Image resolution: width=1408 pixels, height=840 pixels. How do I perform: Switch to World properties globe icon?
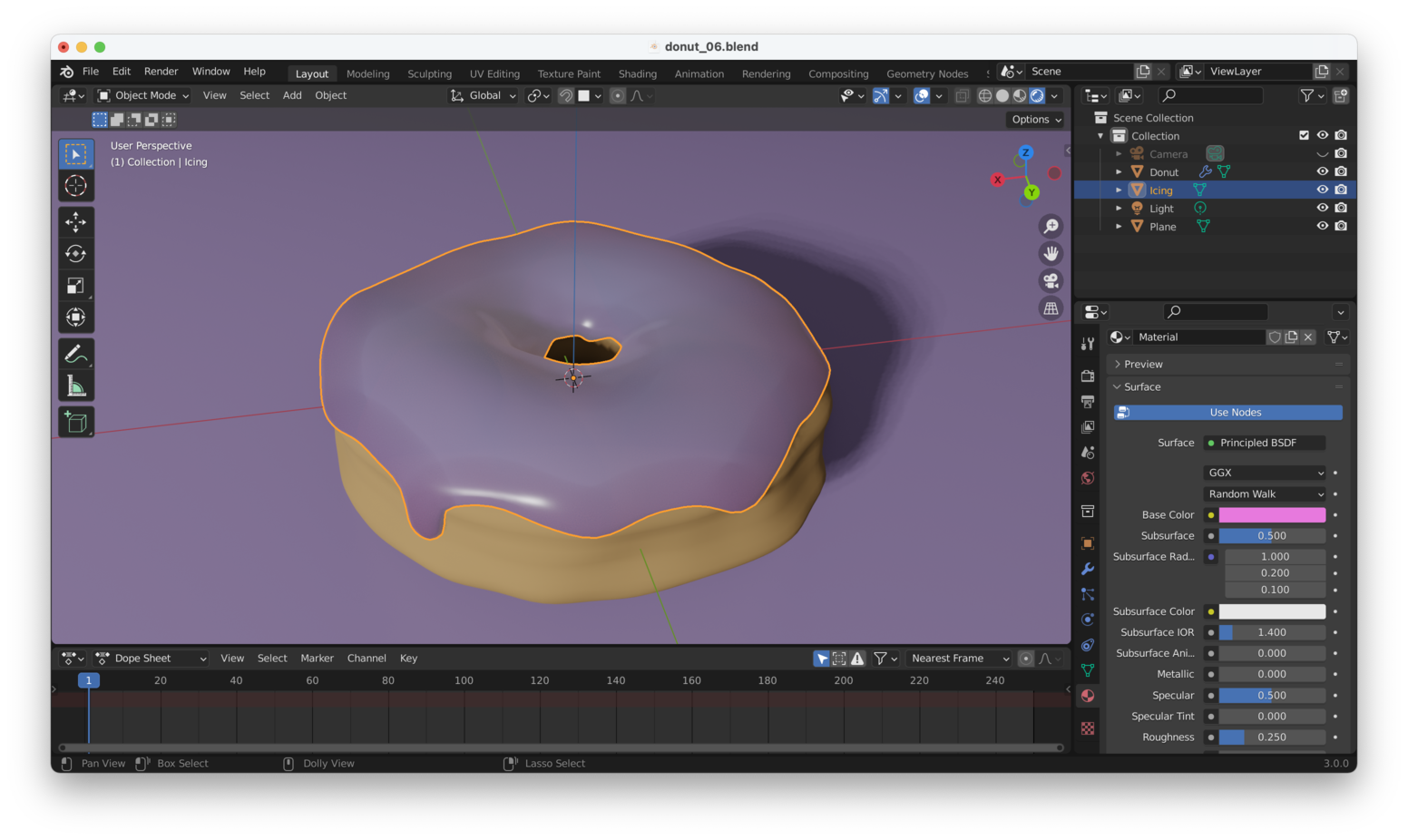[1088, 477]
